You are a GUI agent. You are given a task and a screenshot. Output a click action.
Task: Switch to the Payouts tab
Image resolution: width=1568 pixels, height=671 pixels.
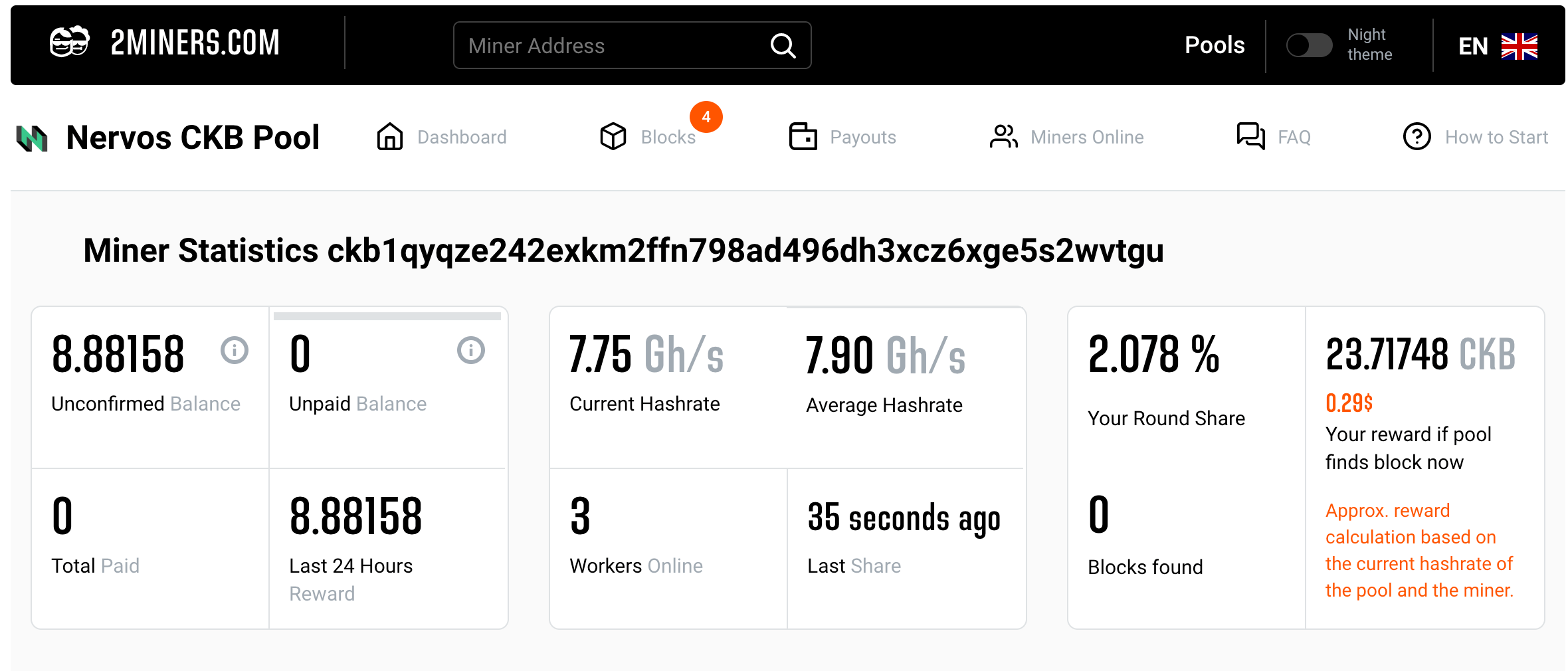(862, 138)
